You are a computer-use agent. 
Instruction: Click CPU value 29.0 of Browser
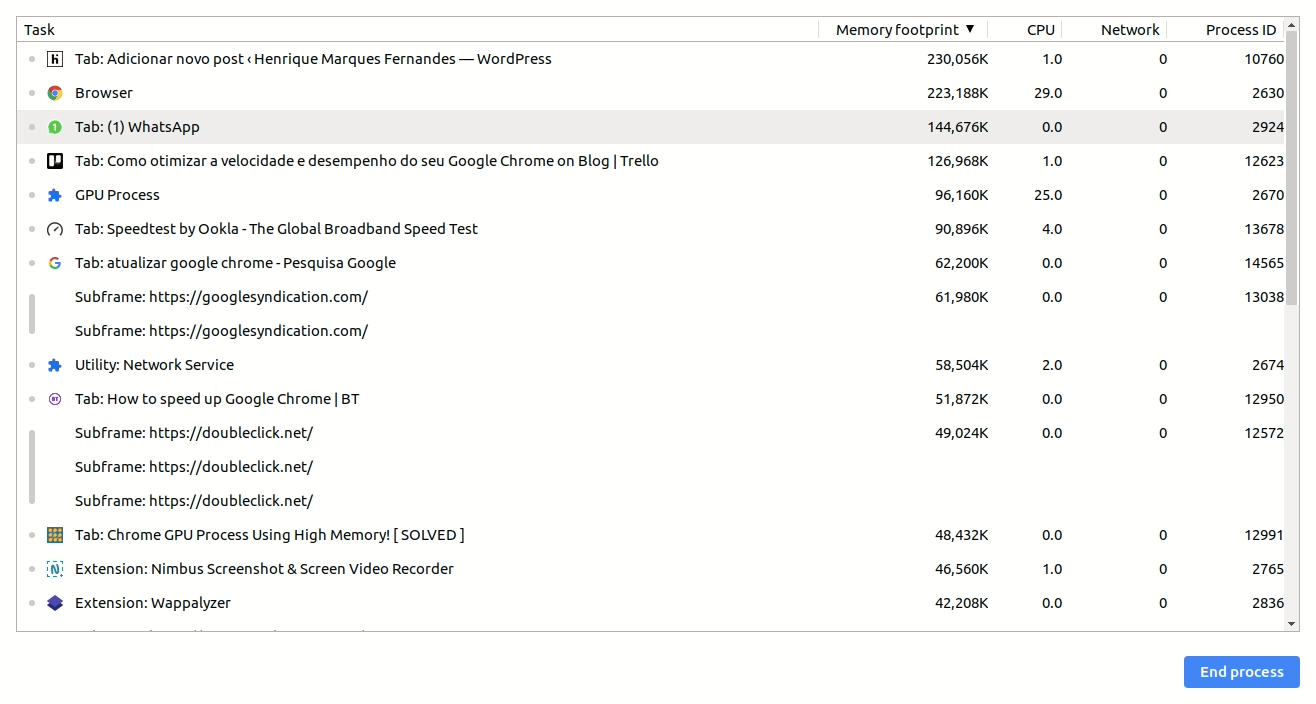(x=1048, y=93)
